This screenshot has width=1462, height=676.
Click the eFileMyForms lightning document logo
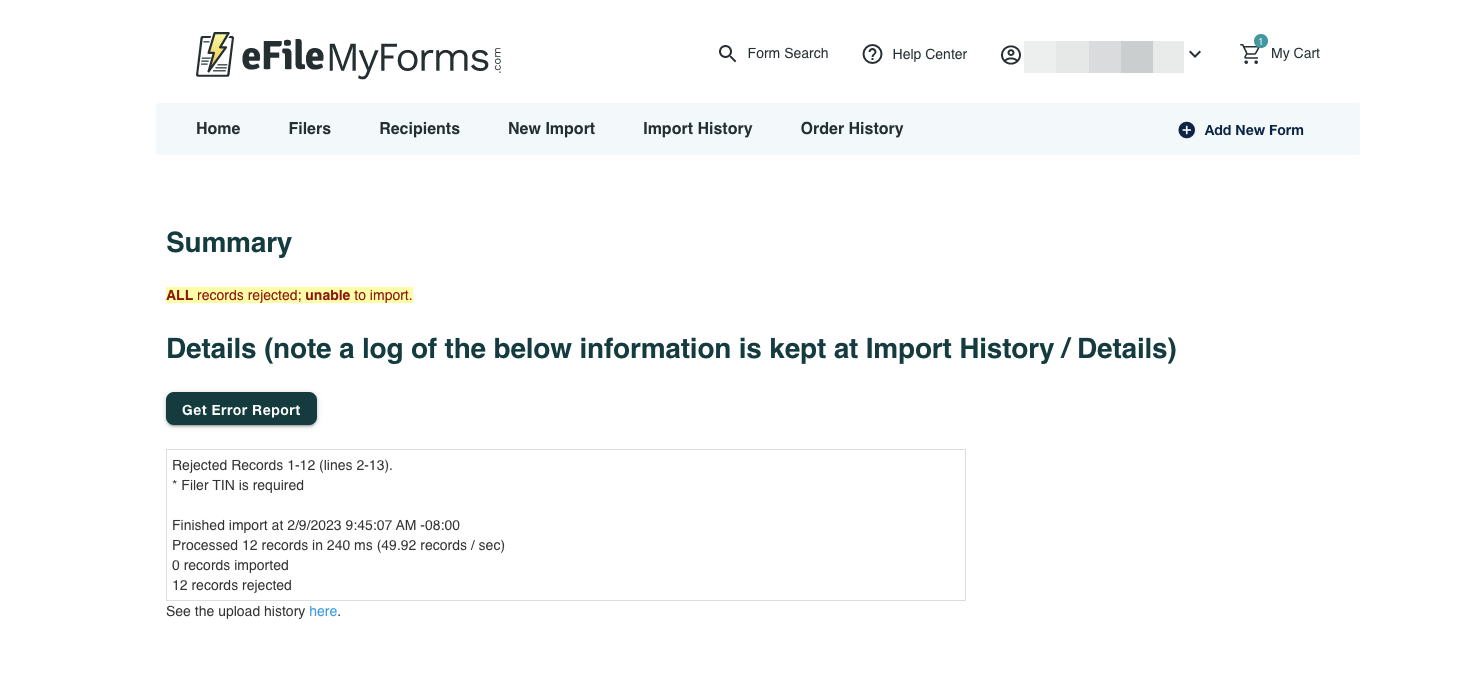[214, 55]
